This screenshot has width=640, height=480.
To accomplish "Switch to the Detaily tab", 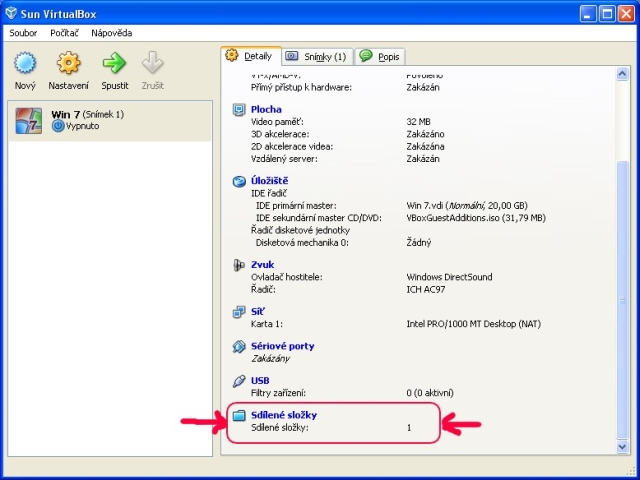I will pos(251,56).
